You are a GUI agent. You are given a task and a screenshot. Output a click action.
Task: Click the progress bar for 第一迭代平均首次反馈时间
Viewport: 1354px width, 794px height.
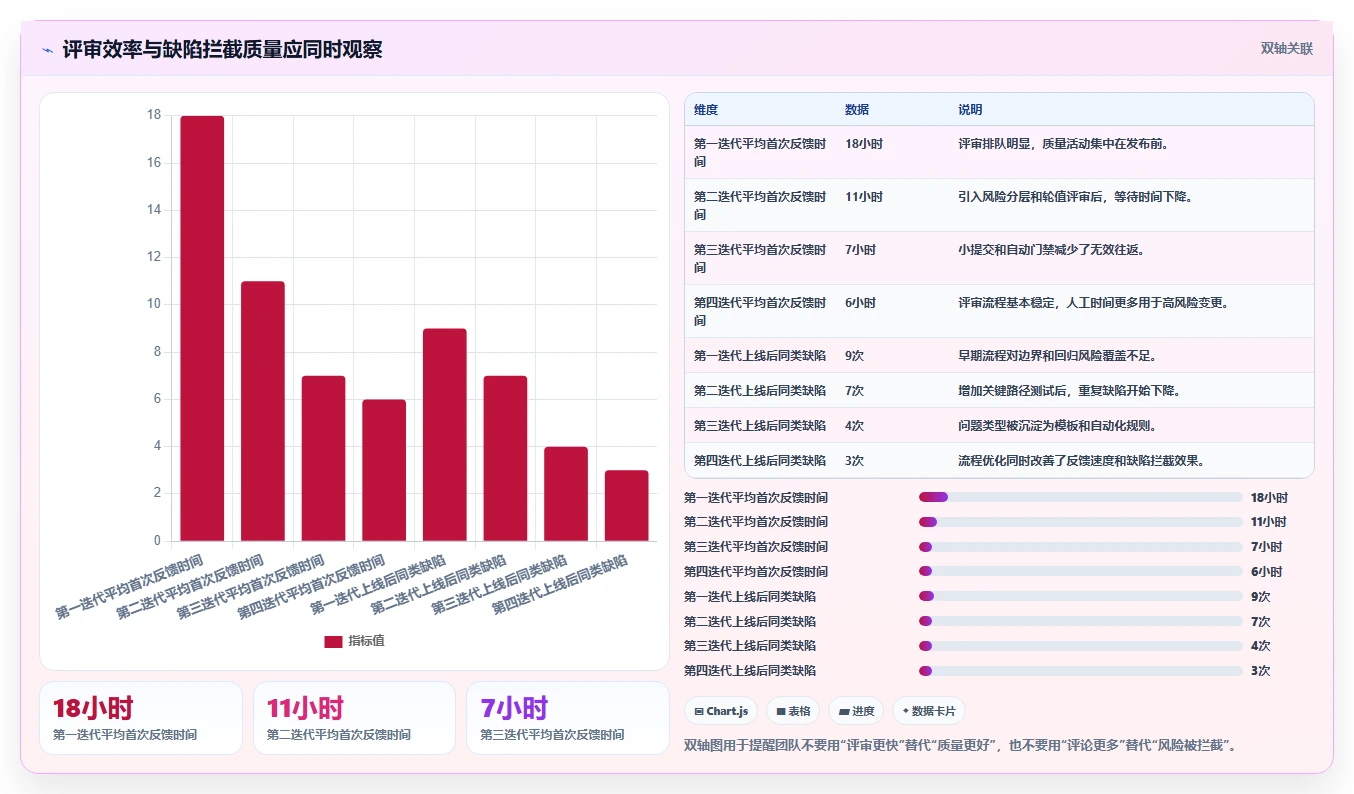[x=1080, y=497]
